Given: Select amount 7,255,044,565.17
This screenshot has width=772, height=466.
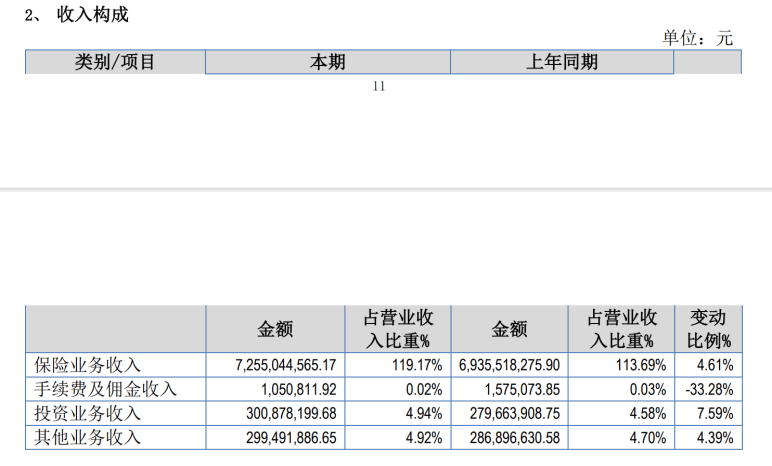Looking at the screenshot, I should (x=286, y=365).
